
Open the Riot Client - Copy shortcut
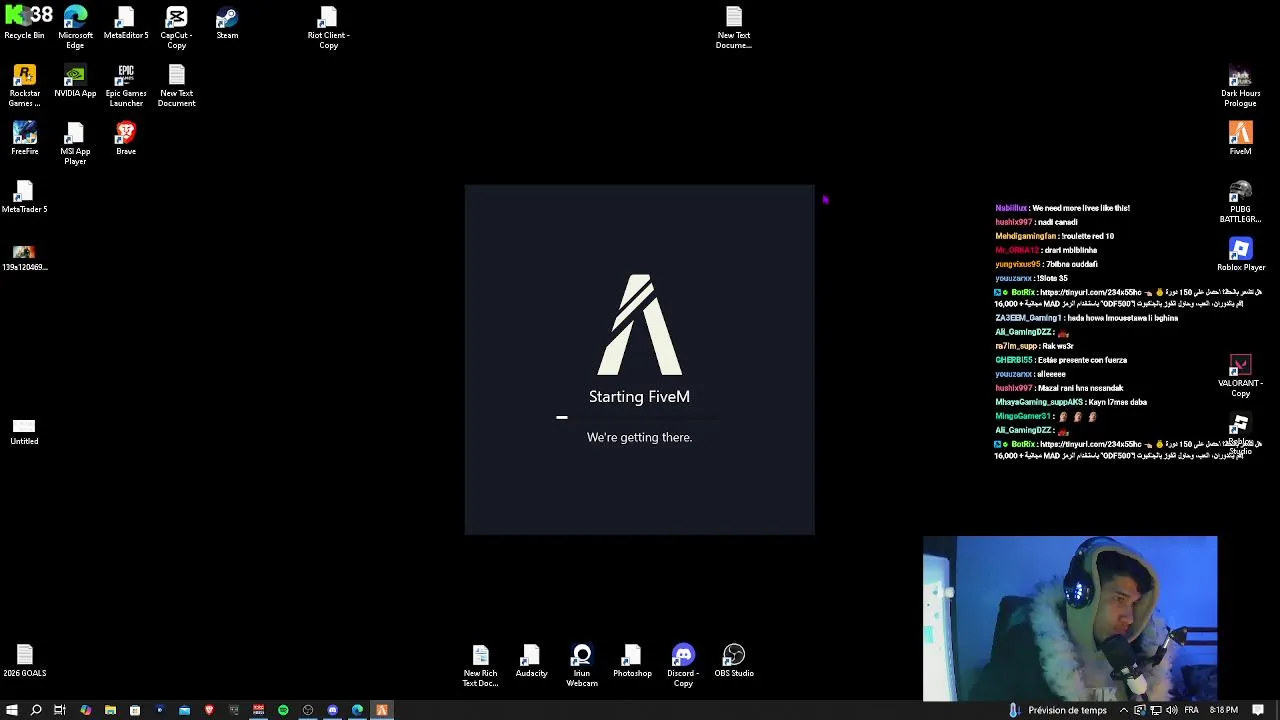coord(328,28)
